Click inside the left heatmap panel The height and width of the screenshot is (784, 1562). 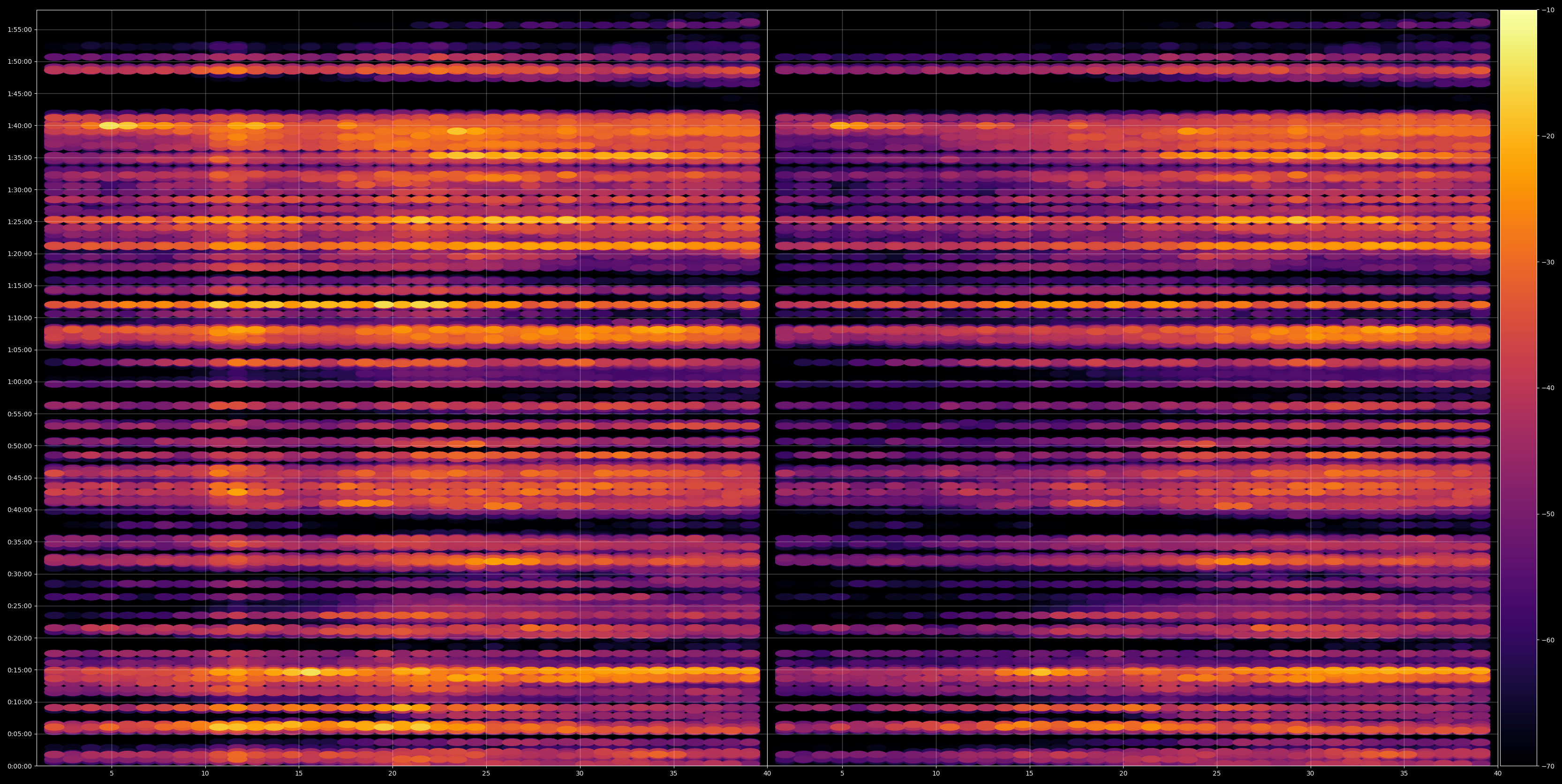[x=402, y=388]
